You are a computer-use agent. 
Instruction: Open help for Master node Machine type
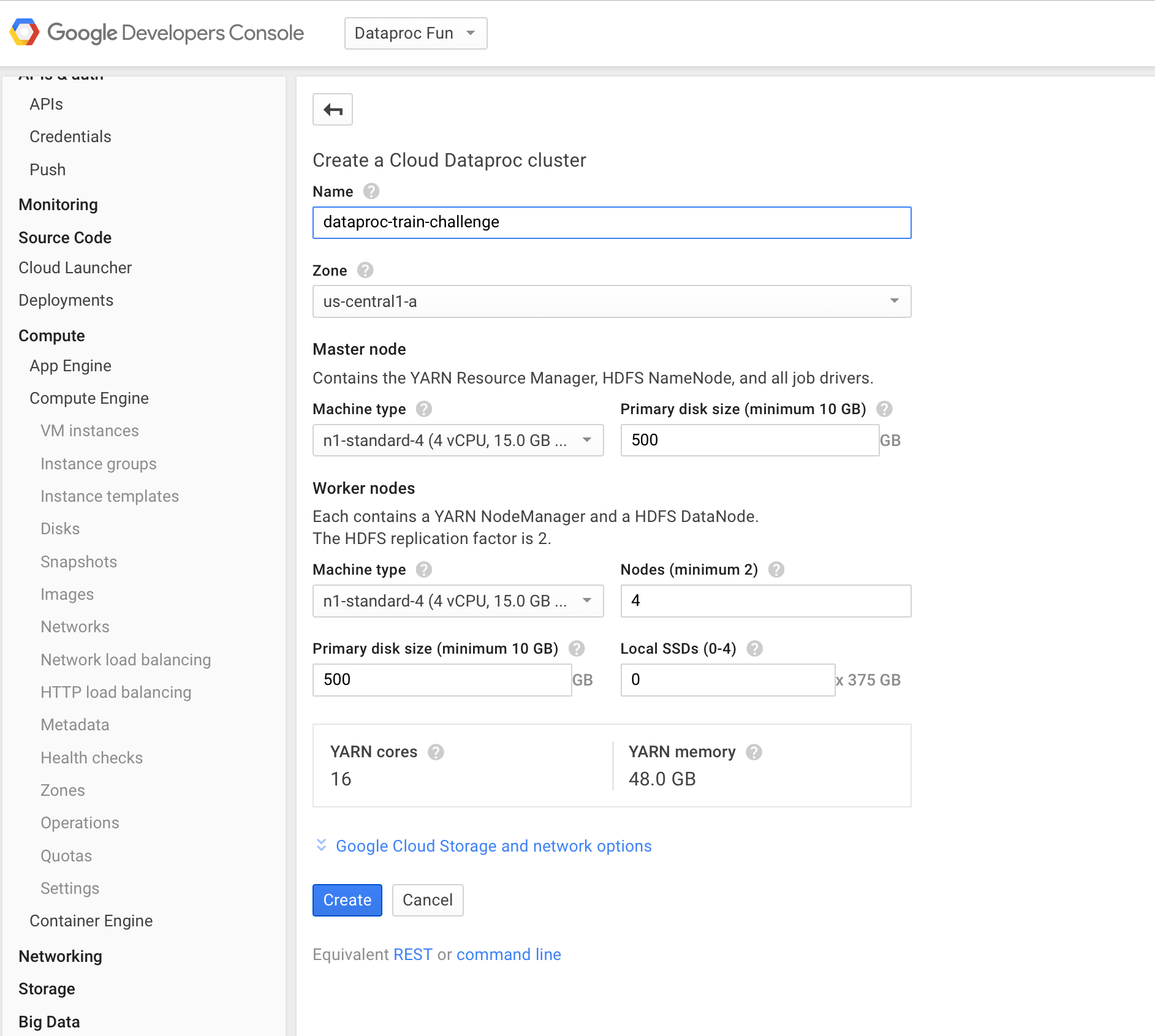pyautogui.click(x=424, y=409)
